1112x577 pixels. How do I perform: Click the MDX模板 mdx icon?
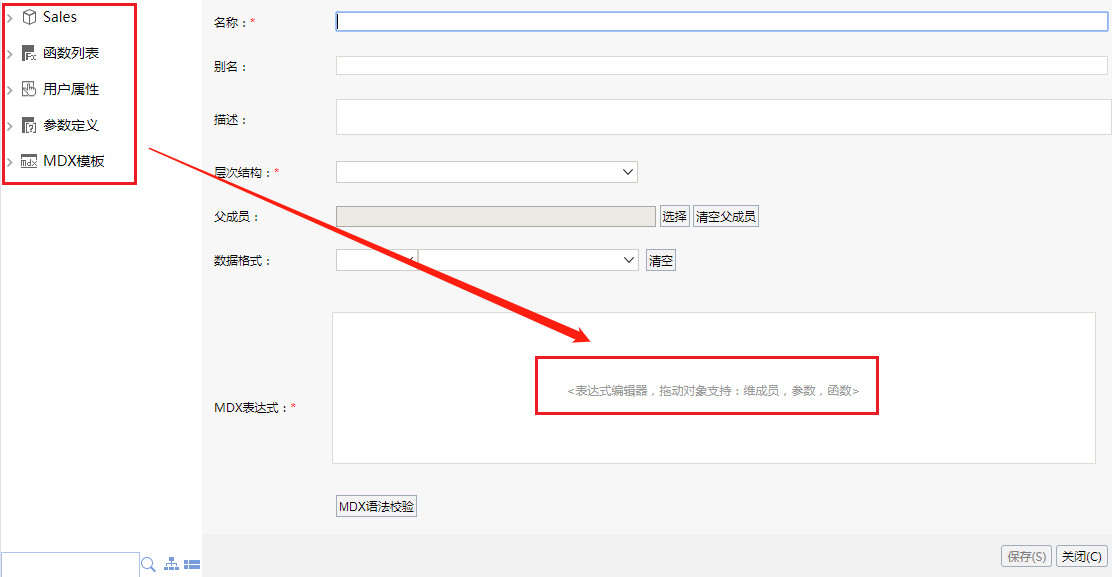click(x=29, y=162)
